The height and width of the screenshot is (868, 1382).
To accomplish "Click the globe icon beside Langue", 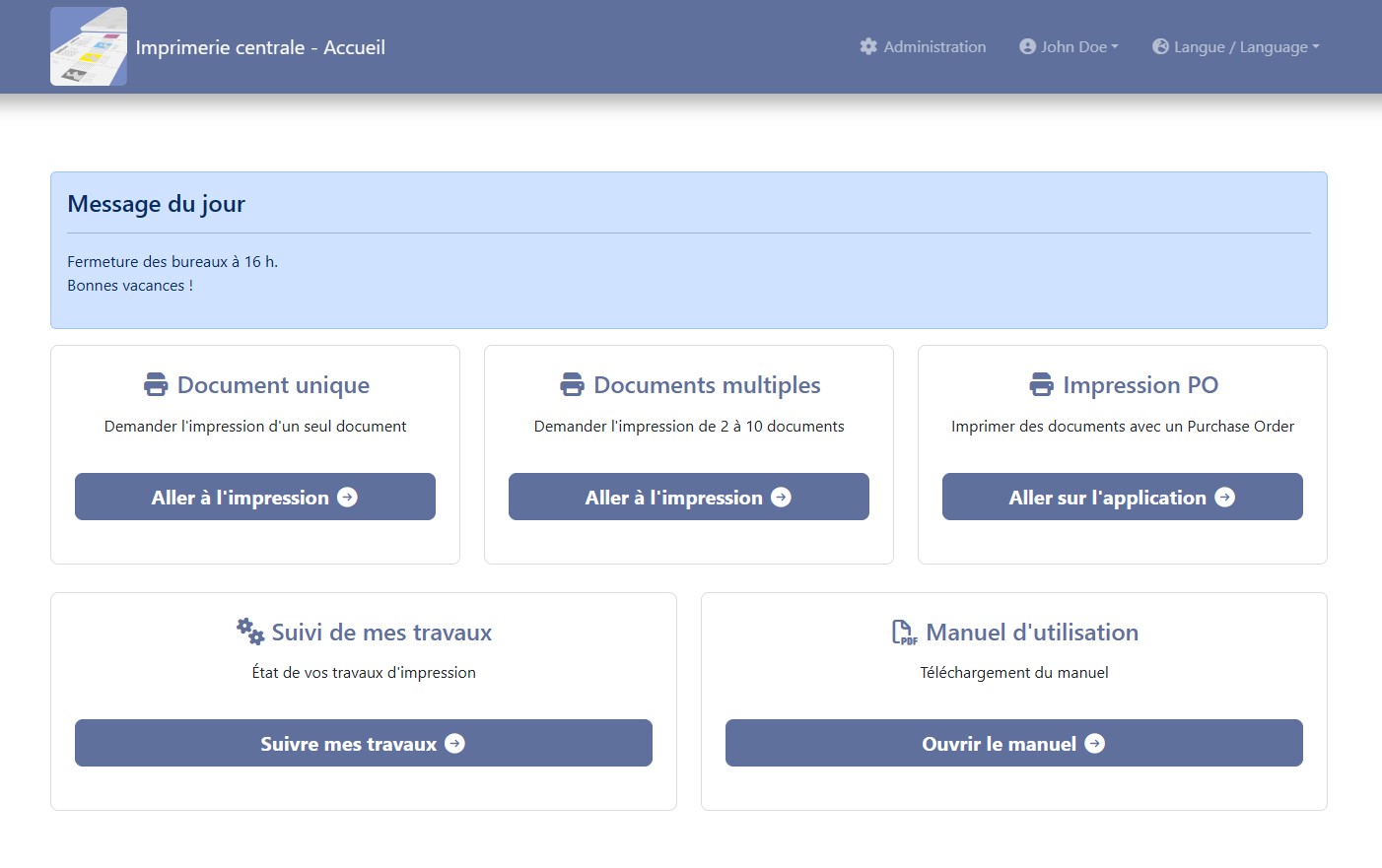I will 1160,46.
